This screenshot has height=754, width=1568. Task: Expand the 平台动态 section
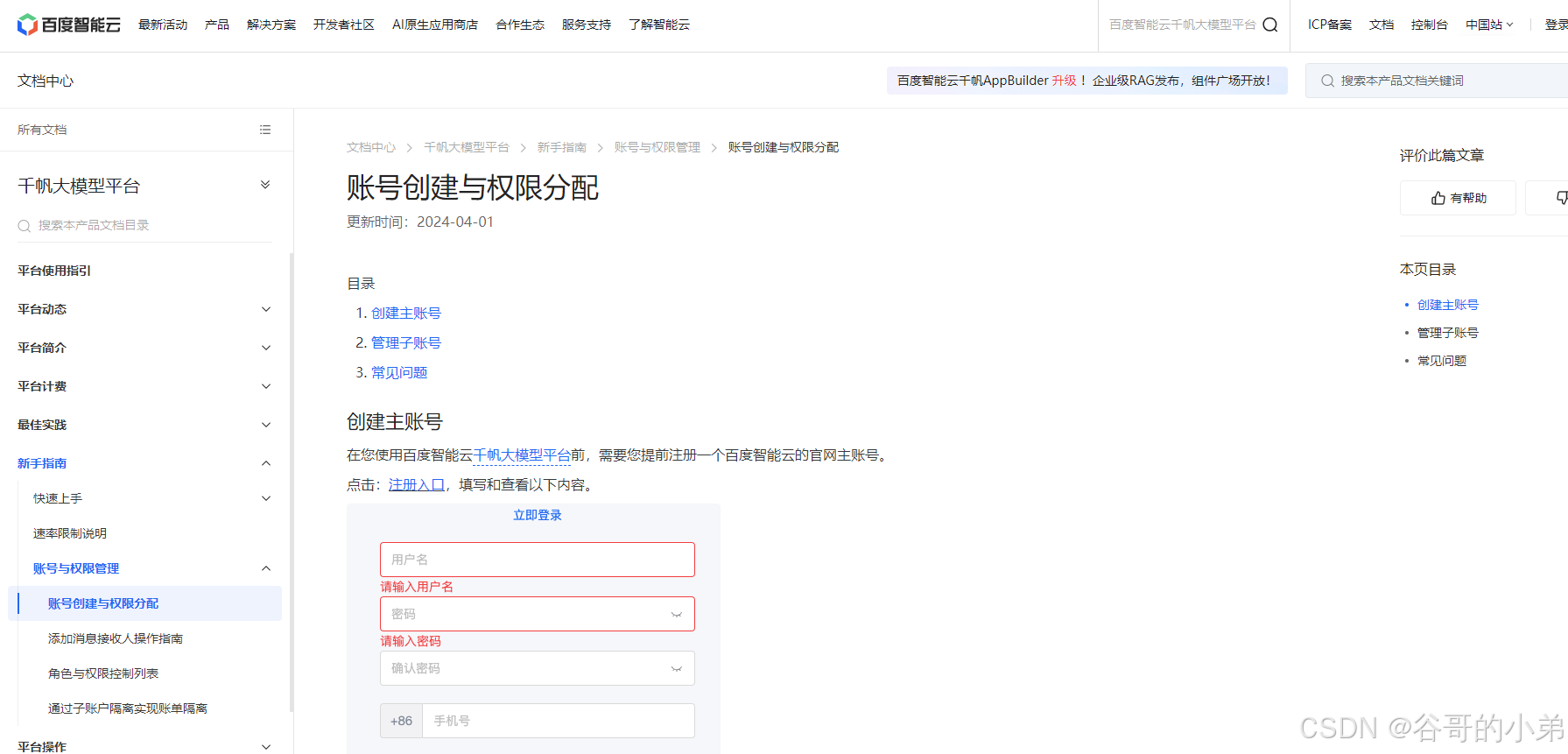pyautogui.click(x=266, y=309)
